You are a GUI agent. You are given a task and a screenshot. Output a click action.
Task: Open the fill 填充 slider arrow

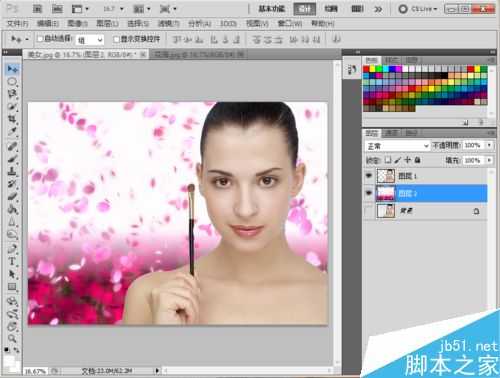[489, 160]
